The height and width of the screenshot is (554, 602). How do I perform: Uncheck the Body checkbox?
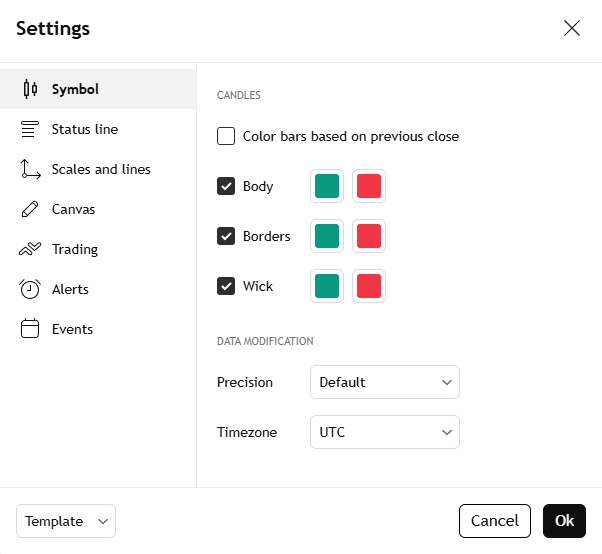click(226, 186)
